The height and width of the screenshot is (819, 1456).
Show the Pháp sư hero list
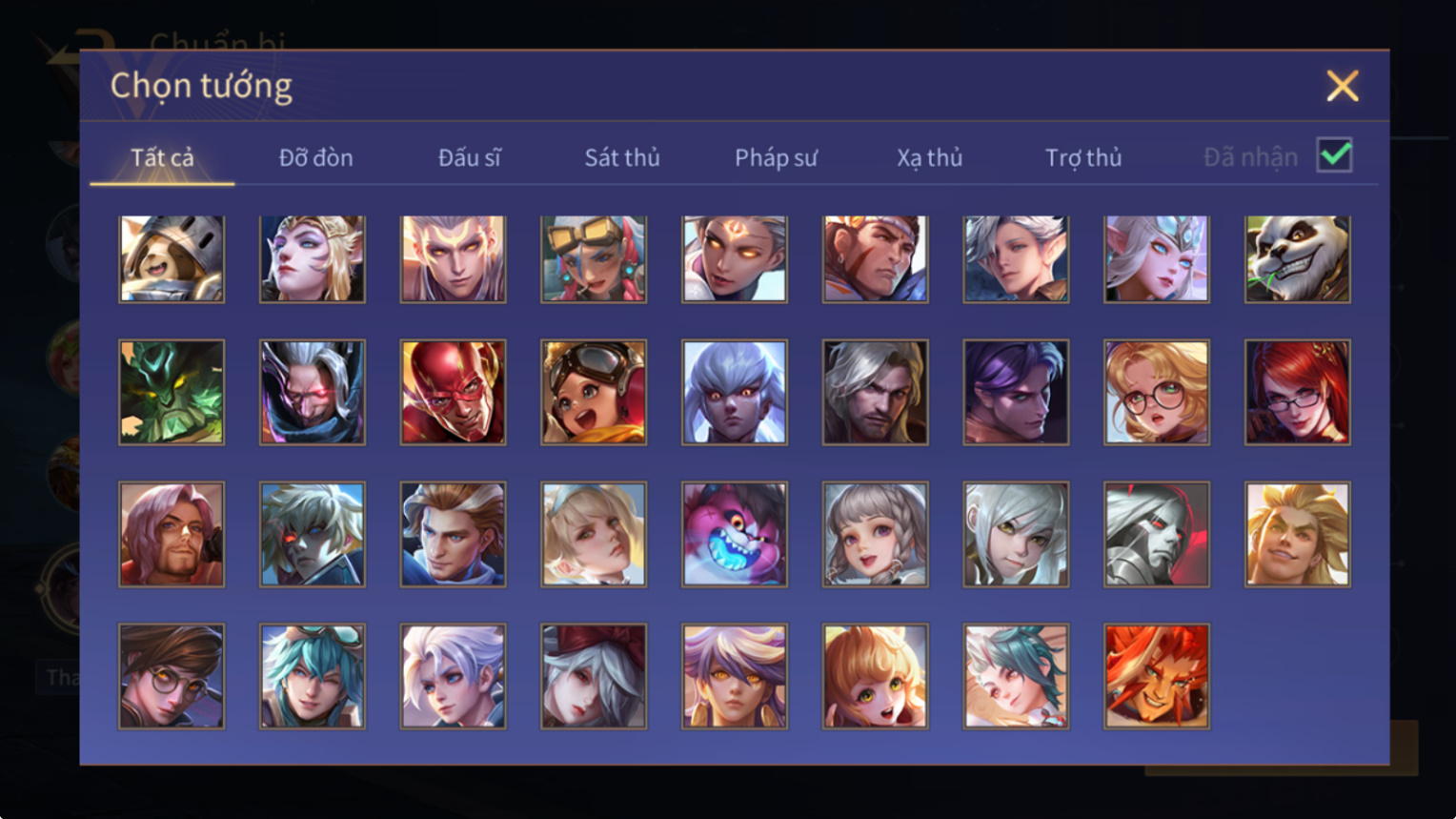[x=776, y=157]
